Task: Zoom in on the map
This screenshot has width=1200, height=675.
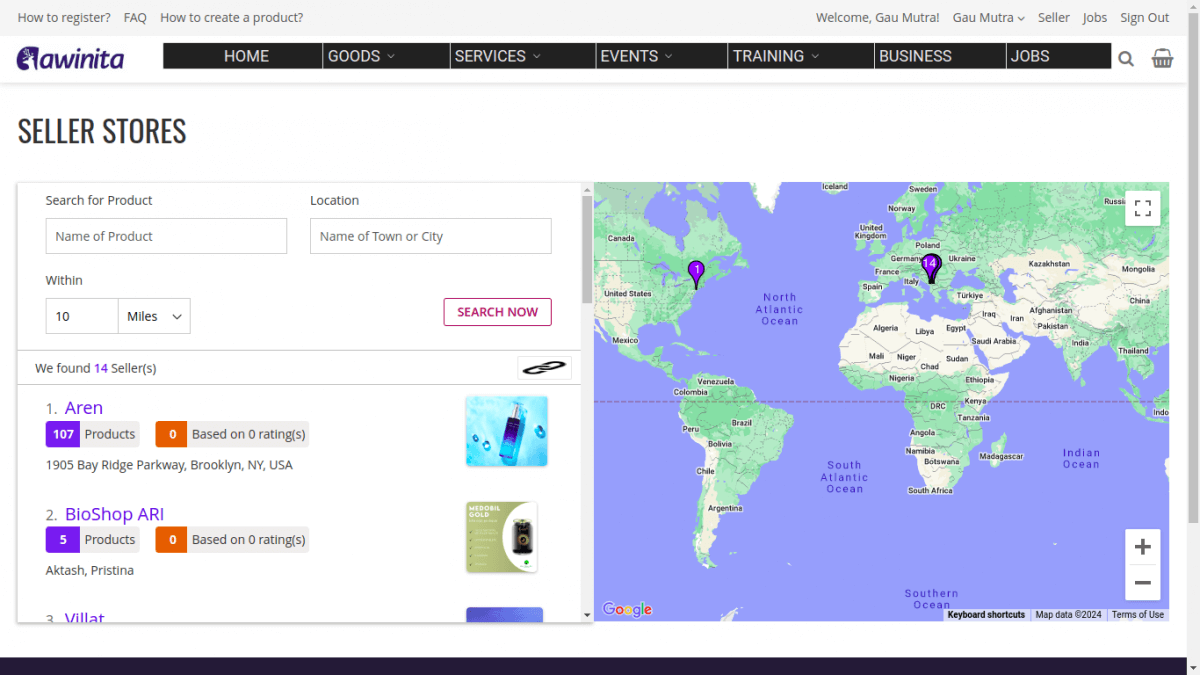Action: [1143, 547]
